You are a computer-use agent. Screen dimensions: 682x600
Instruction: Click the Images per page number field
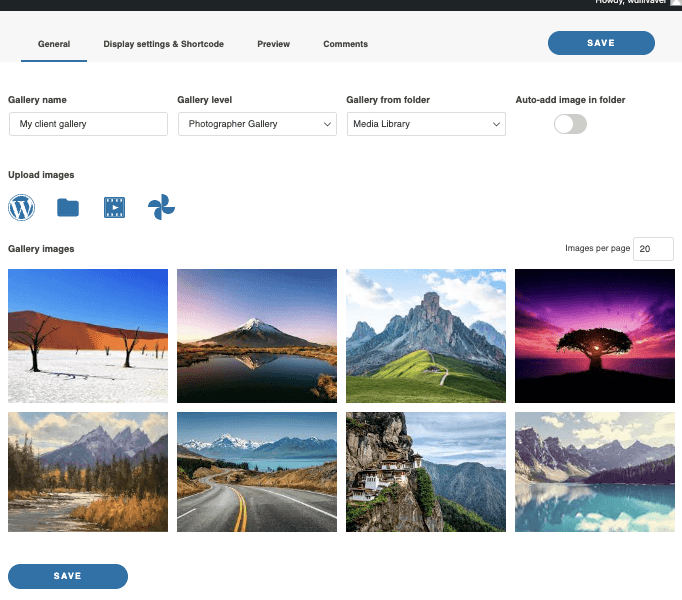click(653, 249)
